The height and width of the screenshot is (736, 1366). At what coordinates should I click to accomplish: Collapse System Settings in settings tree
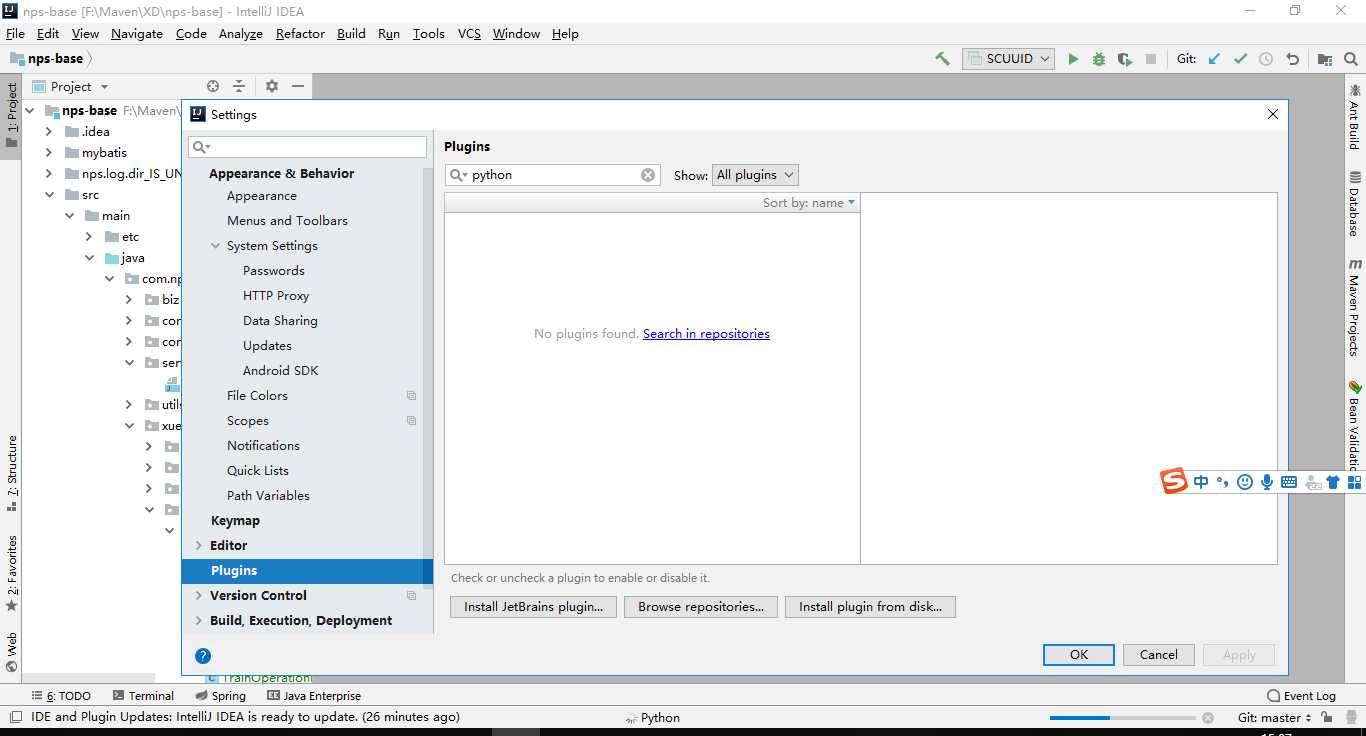click(x=216, y=246)
